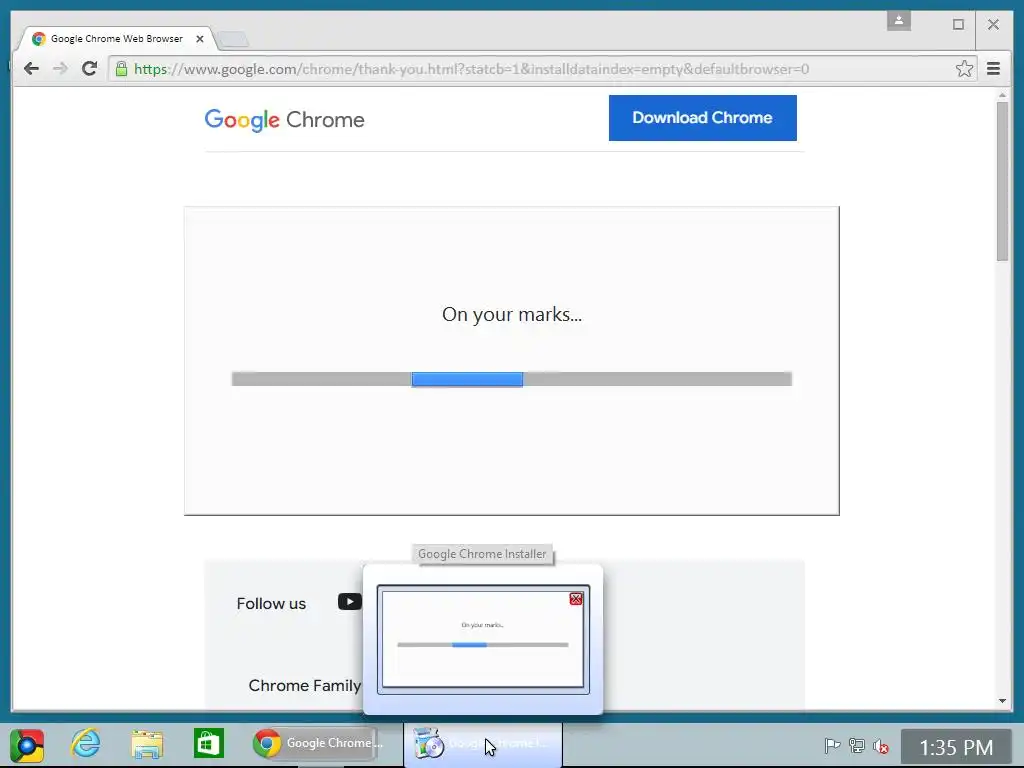The width and height of the screenshot is (1024, 768).
Task: Click the Google Chrome Installer tooltip label
Action: [x=482, y=554]
